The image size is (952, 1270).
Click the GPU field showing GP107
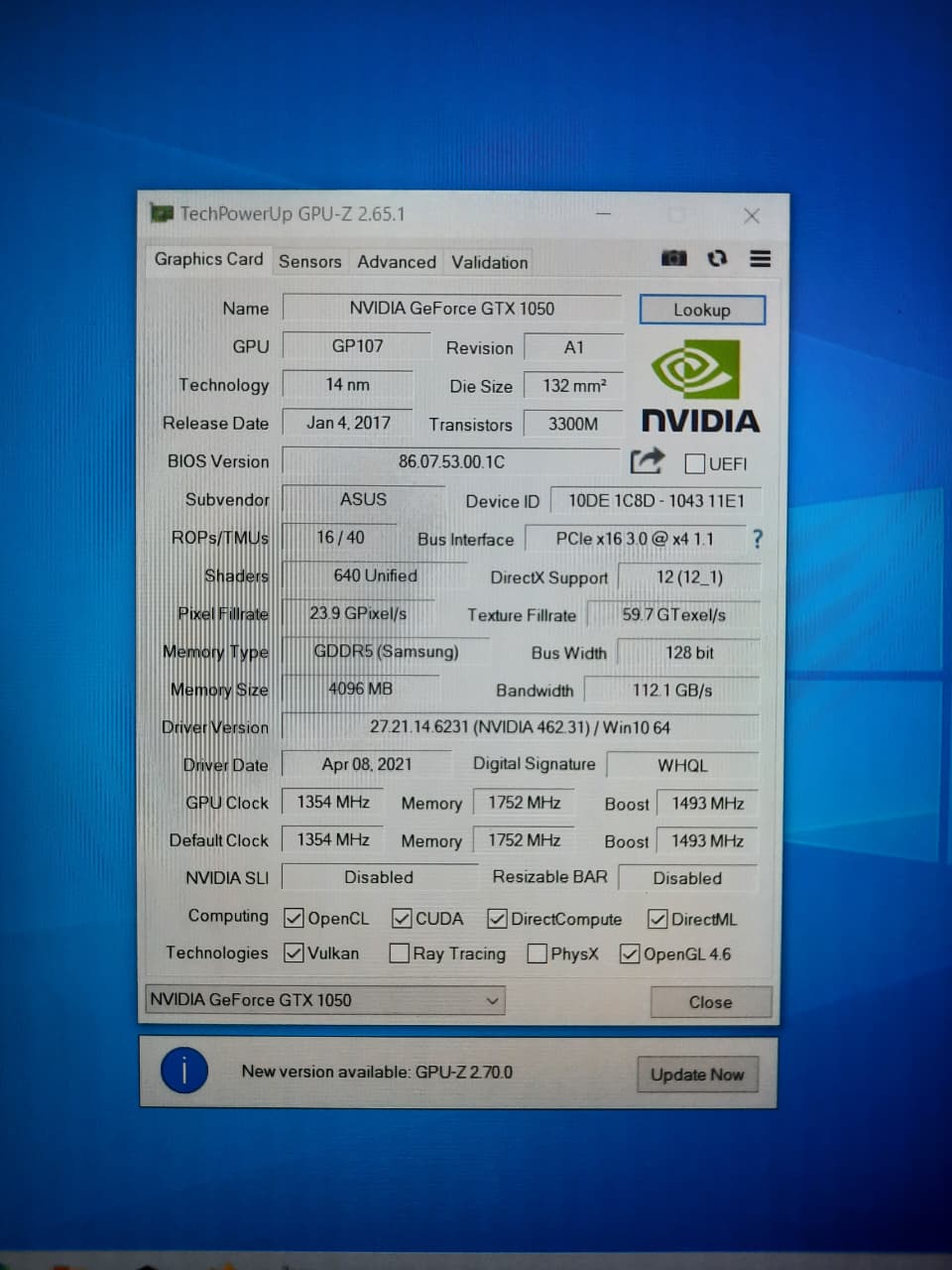click(x=357, y=346)
